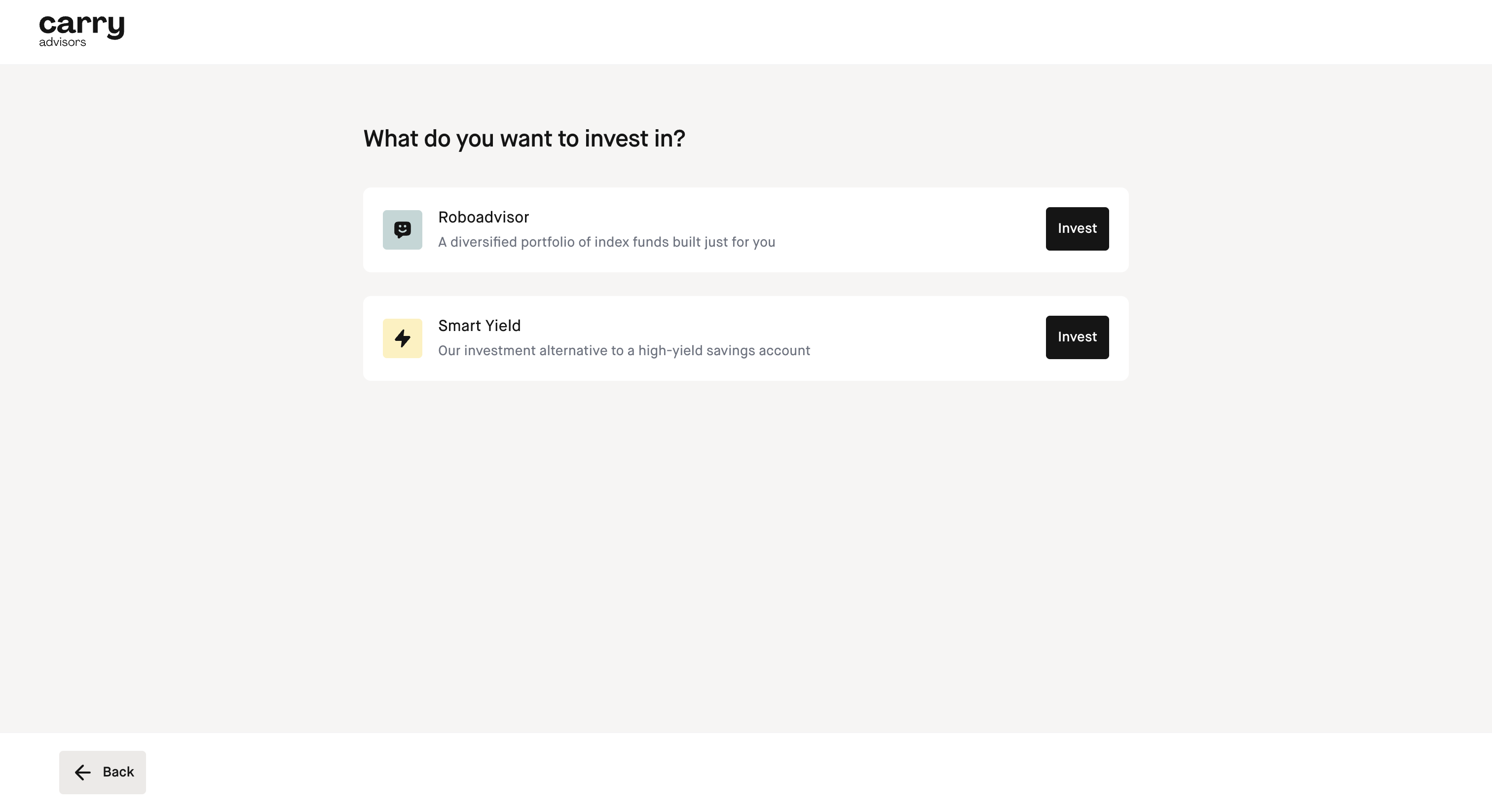The image size is (1492, 812).
Task: Open the carry logo in the header
Action: tap(82, 31)
